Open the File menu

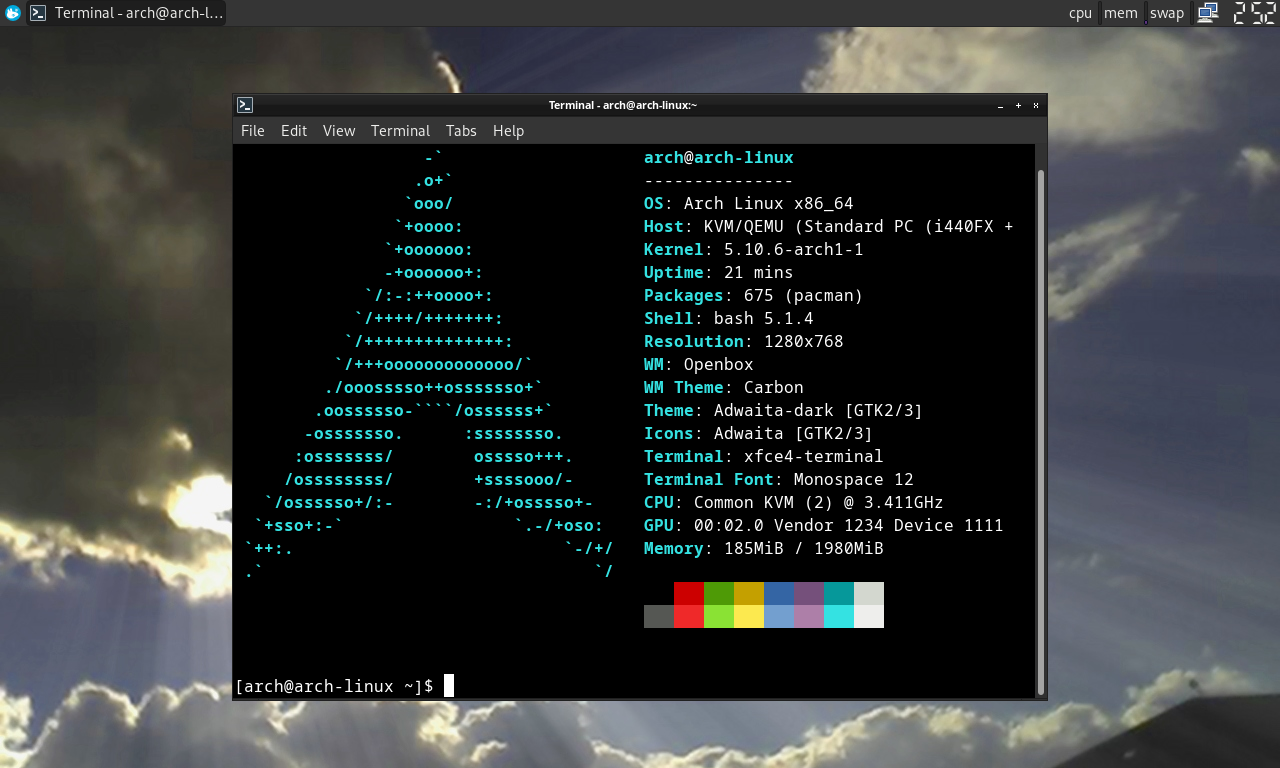coord(253,131)
